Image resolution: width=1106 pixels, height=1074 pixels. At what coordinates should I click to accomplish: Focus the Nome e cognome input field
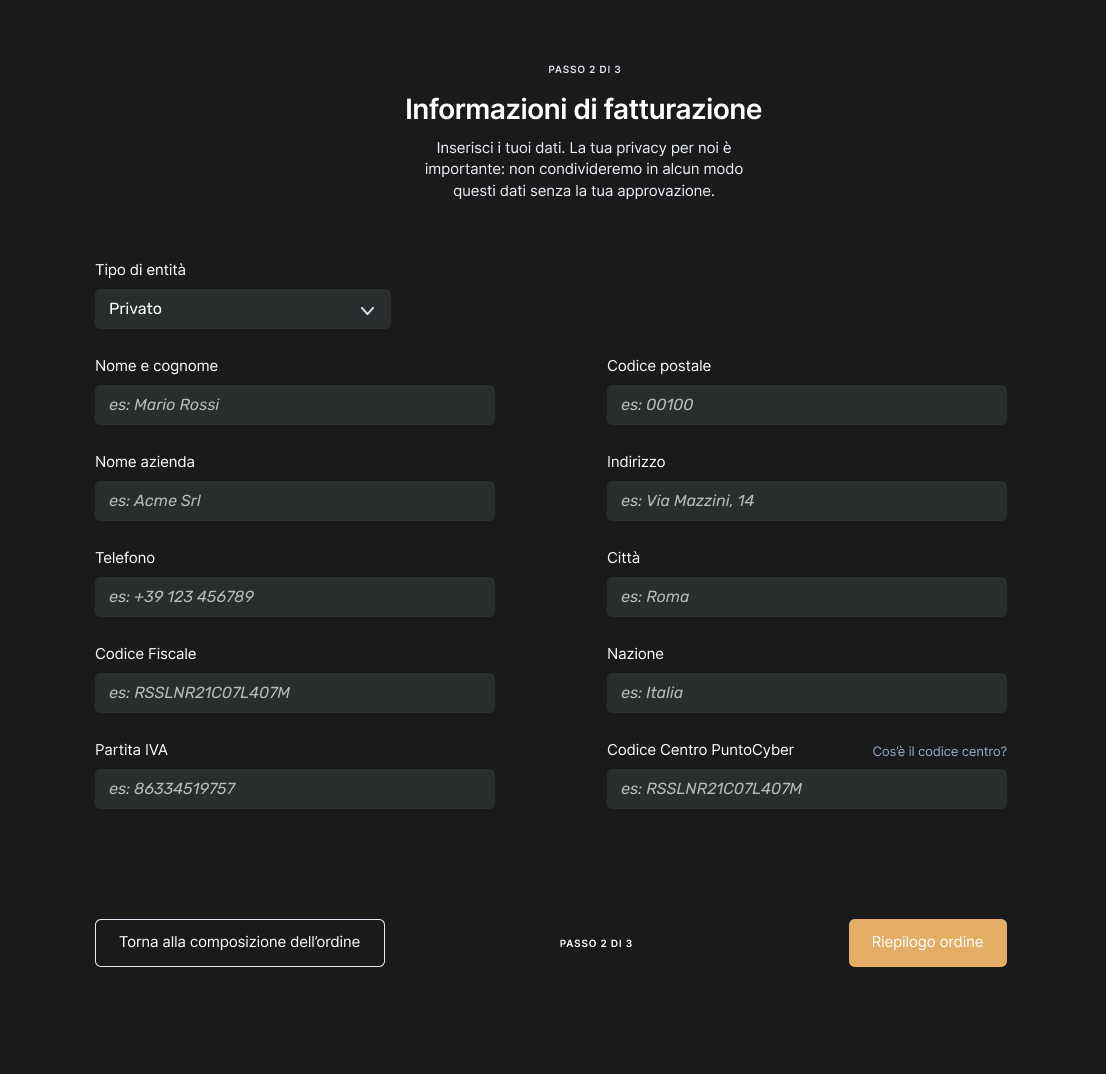pyautogui.click(x=294, y=405)
